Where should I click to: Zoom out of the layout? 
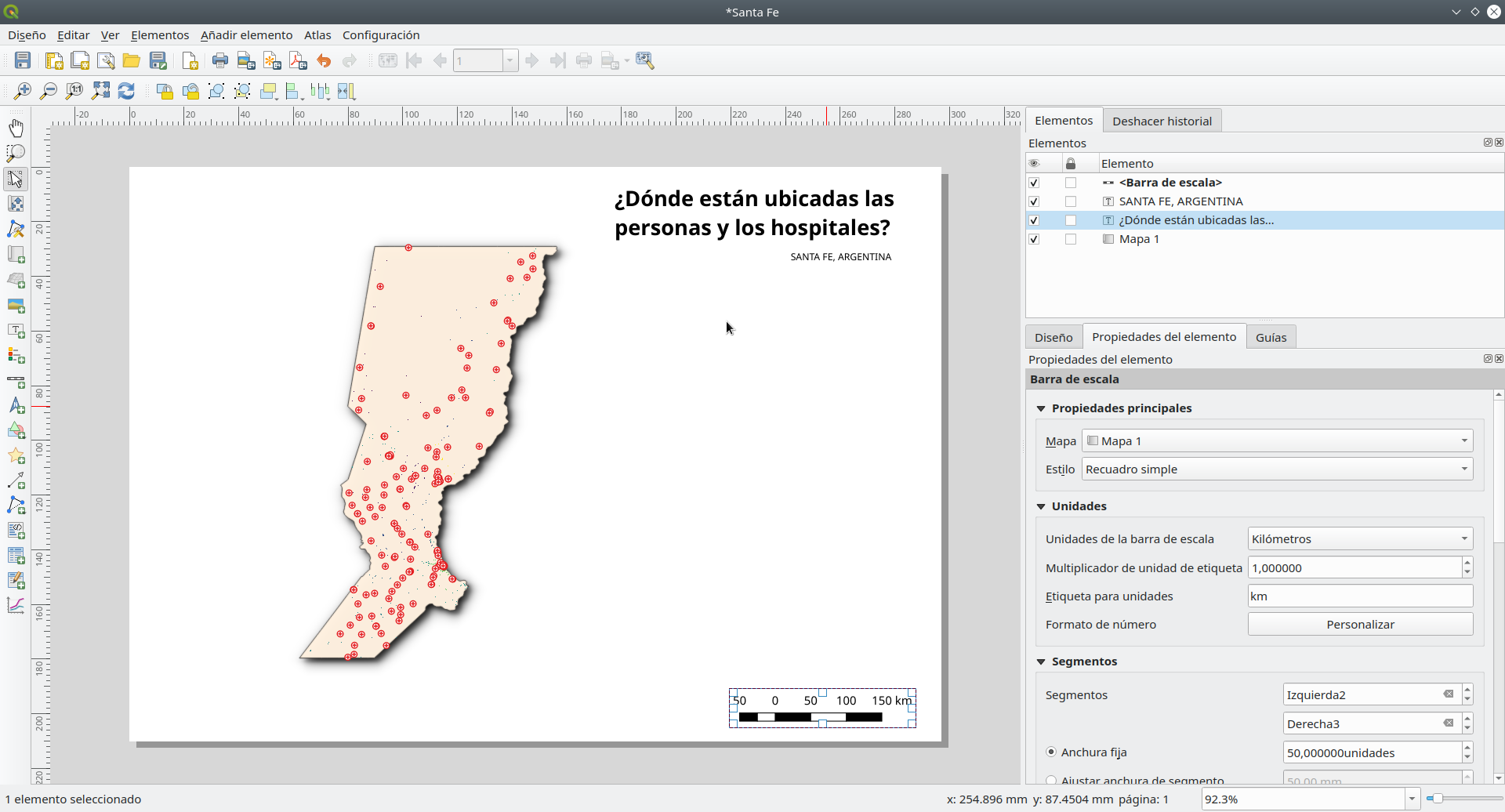click(x=49, y=91)
